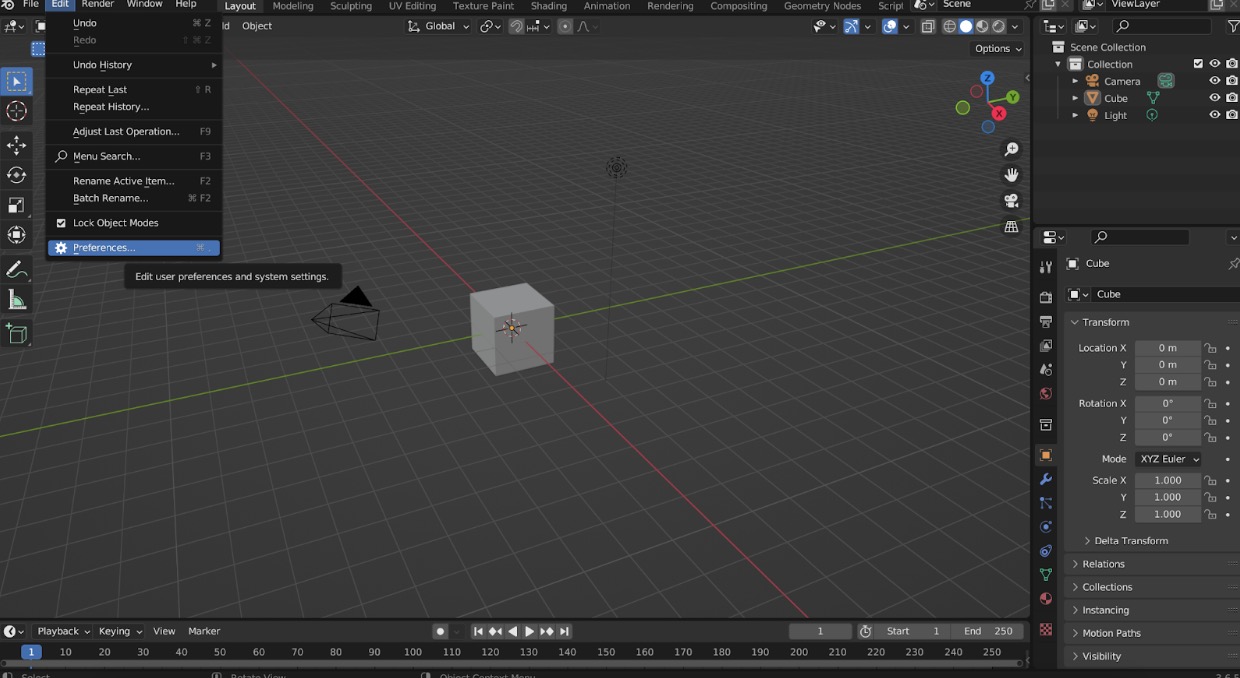
Task: Open the World properties tab
Action: [x=1046, y=394]
